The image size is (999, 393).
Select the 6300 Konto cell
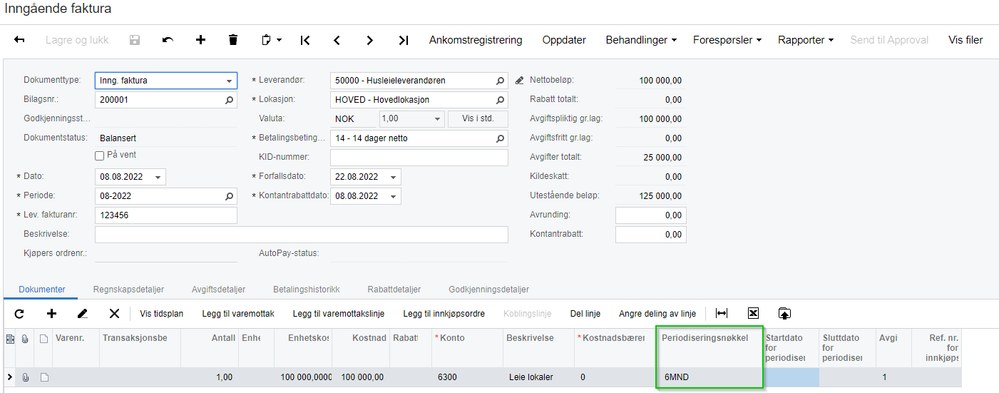pyautogui.click(x=467, y=377)
